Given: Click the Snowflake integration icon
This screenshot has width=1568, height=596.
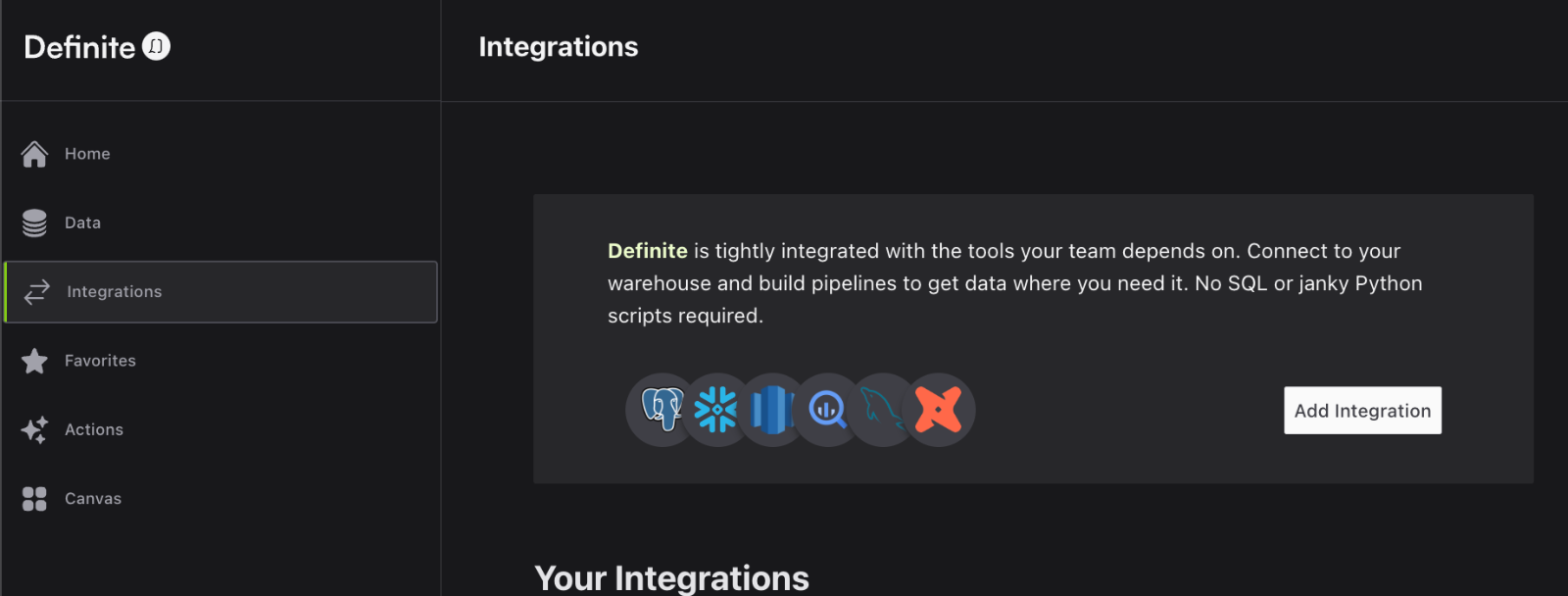Looking at the screenshot, I should tap(716, 410).
